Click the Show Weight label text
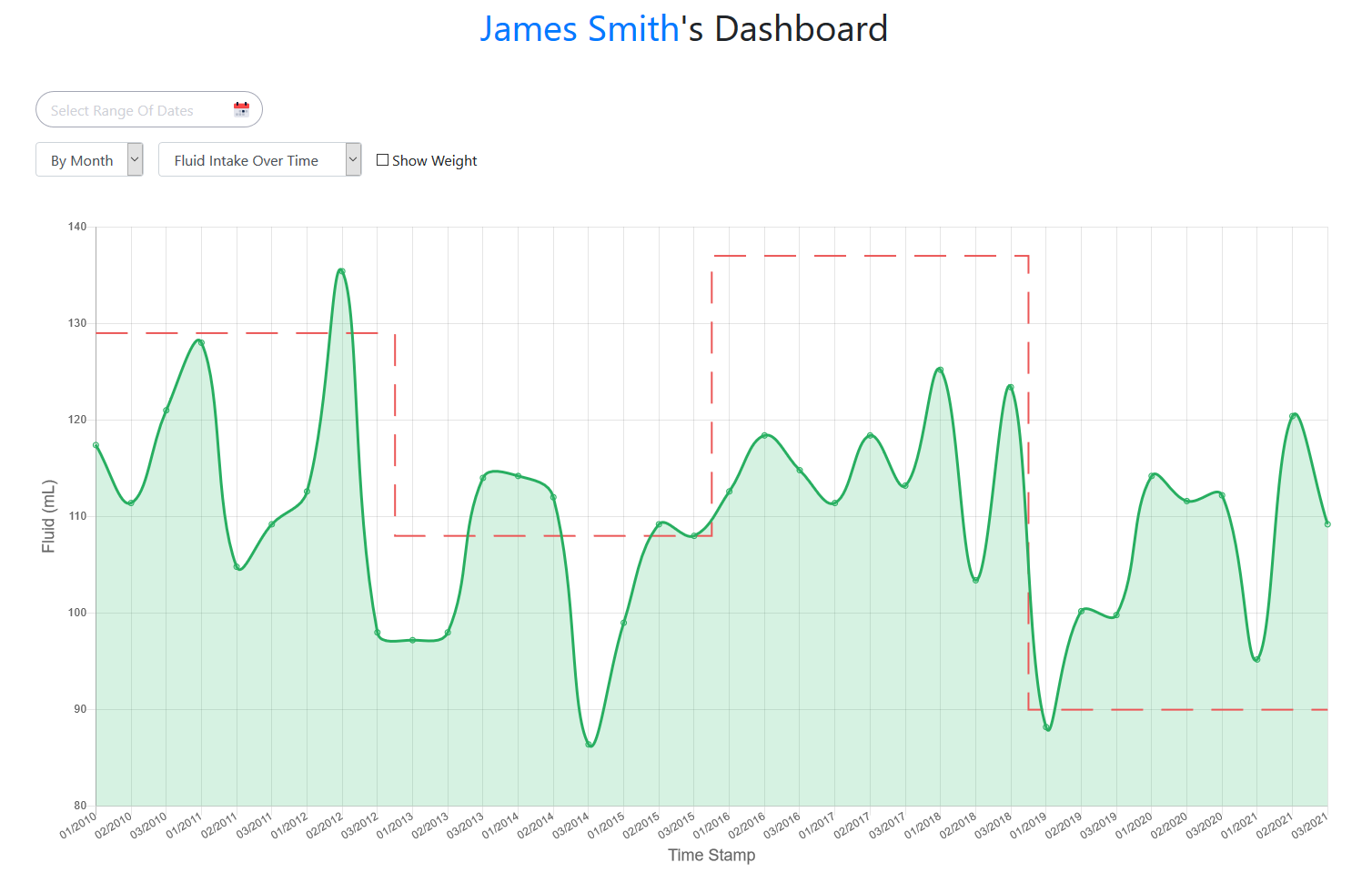The height and width of the screenshot is (883, 1372). [x=434, y=160]
